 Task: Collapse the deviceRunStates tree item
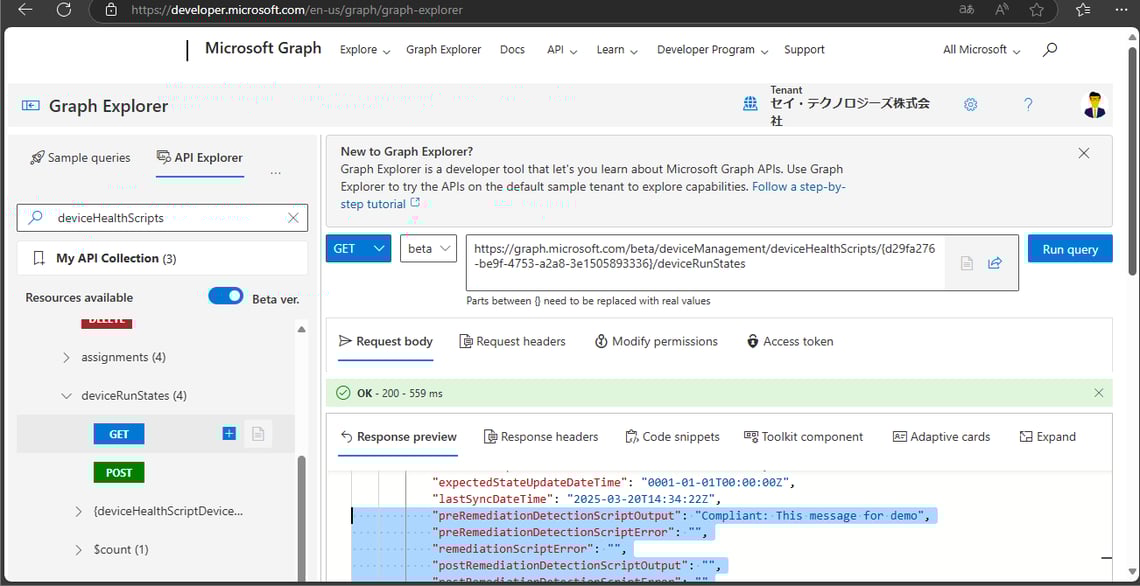click(x=68, y=395)
